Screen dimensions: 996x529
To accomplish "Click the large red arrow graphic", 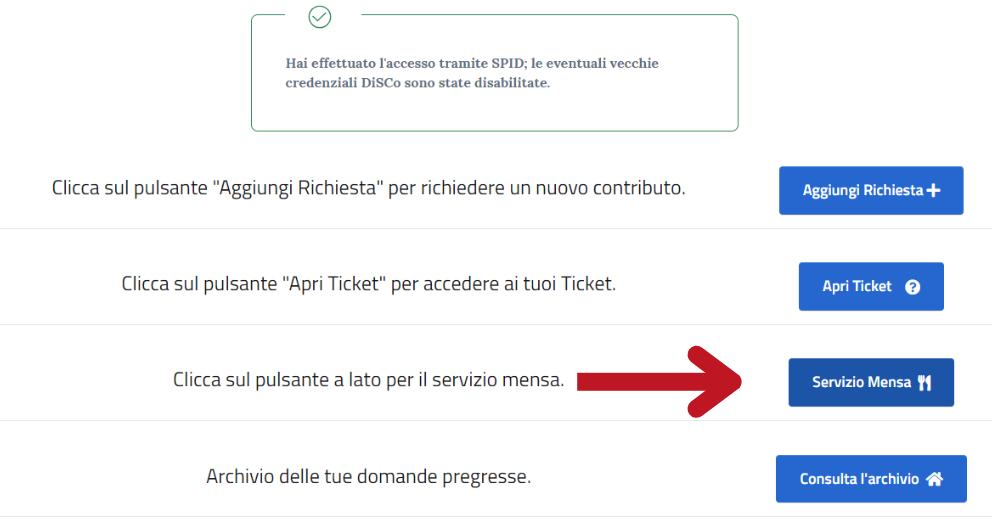I will tap(659, 382).
